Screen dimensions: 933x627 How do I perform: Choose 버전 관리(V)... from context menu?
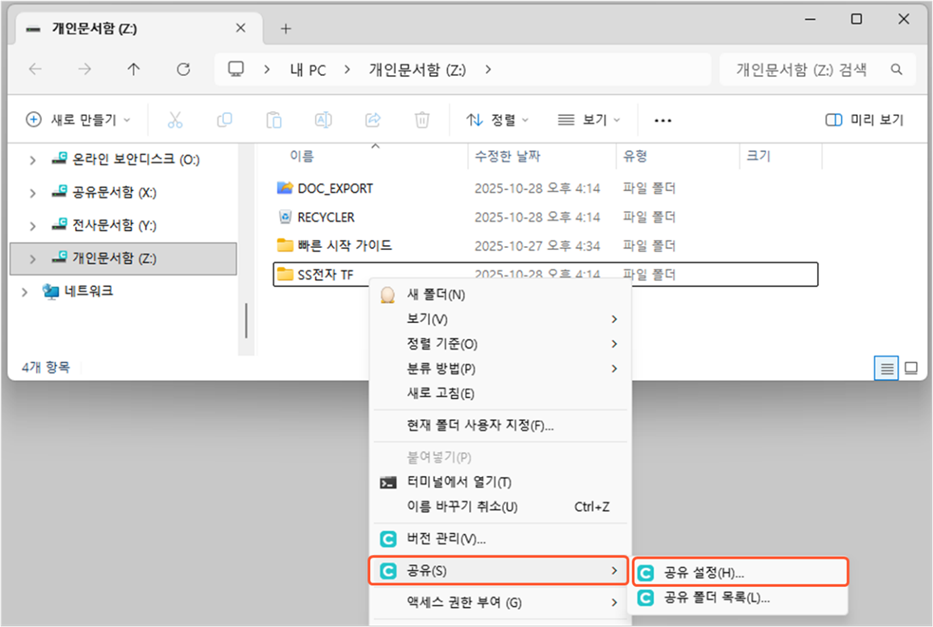click(x=446, y=539)
